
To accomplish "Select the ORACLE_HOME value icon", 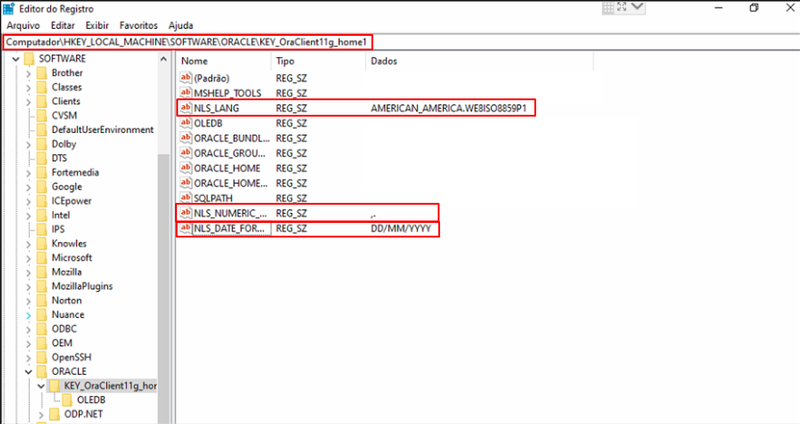I will (186, 168).
